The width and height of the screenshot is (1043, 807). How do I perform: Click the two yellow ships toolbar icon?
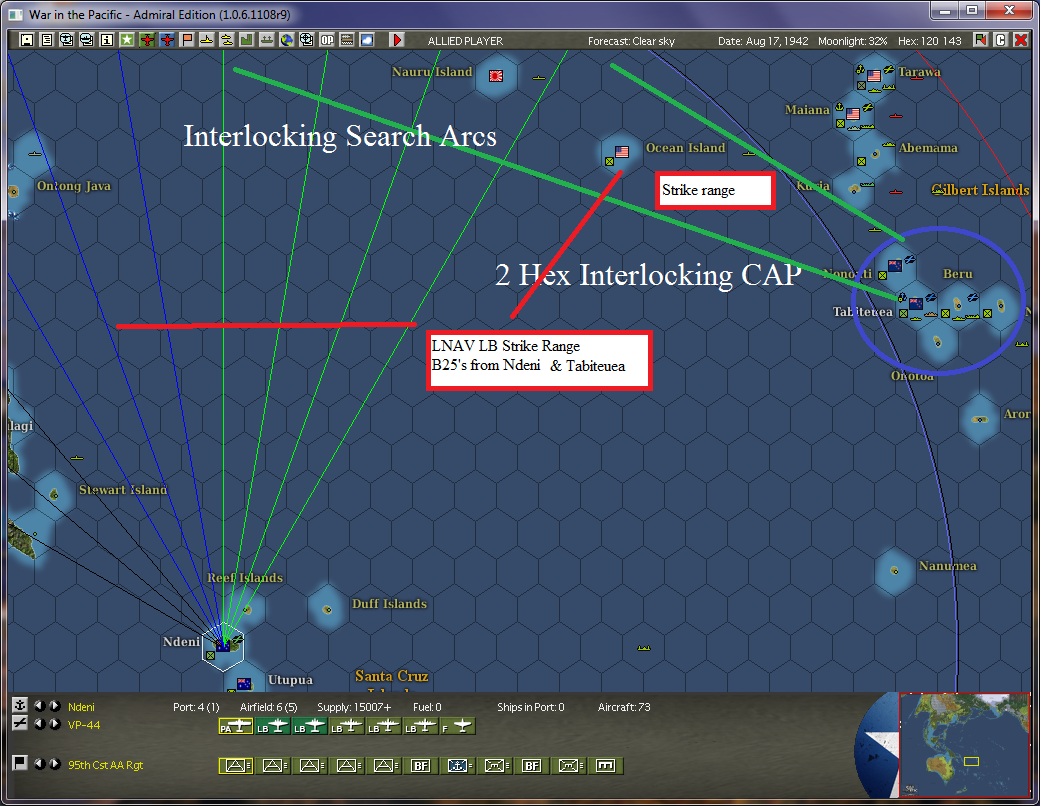227,40
